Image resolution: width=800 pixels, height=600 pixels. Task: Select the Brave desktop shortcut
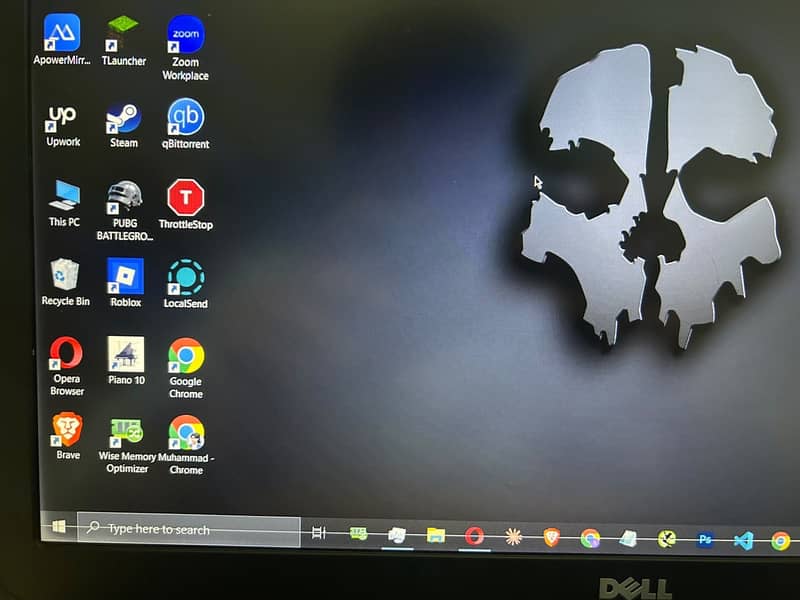68,436
